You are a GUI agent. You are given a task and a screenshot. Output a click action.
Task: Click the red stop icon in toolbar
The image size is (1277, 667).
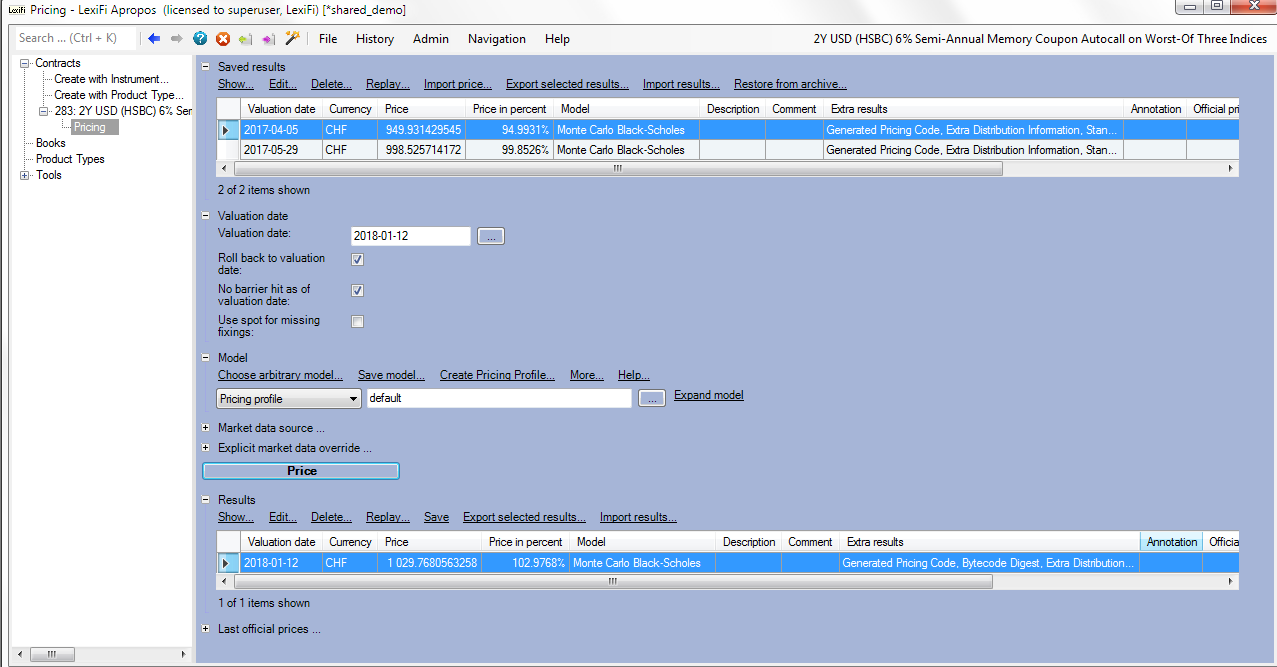(x=223, y=39)
